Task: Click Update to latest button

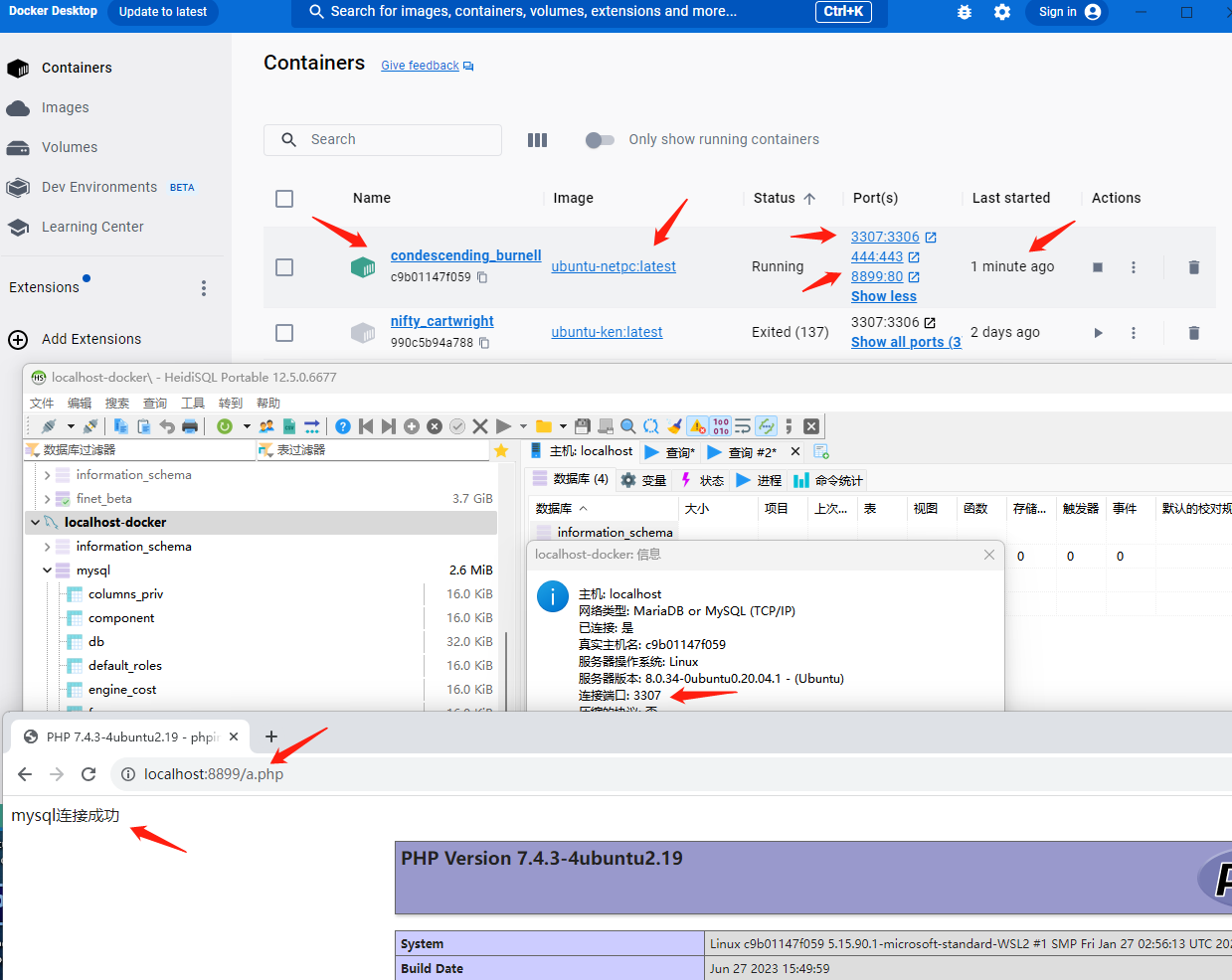Action: [x=163, y=12]
